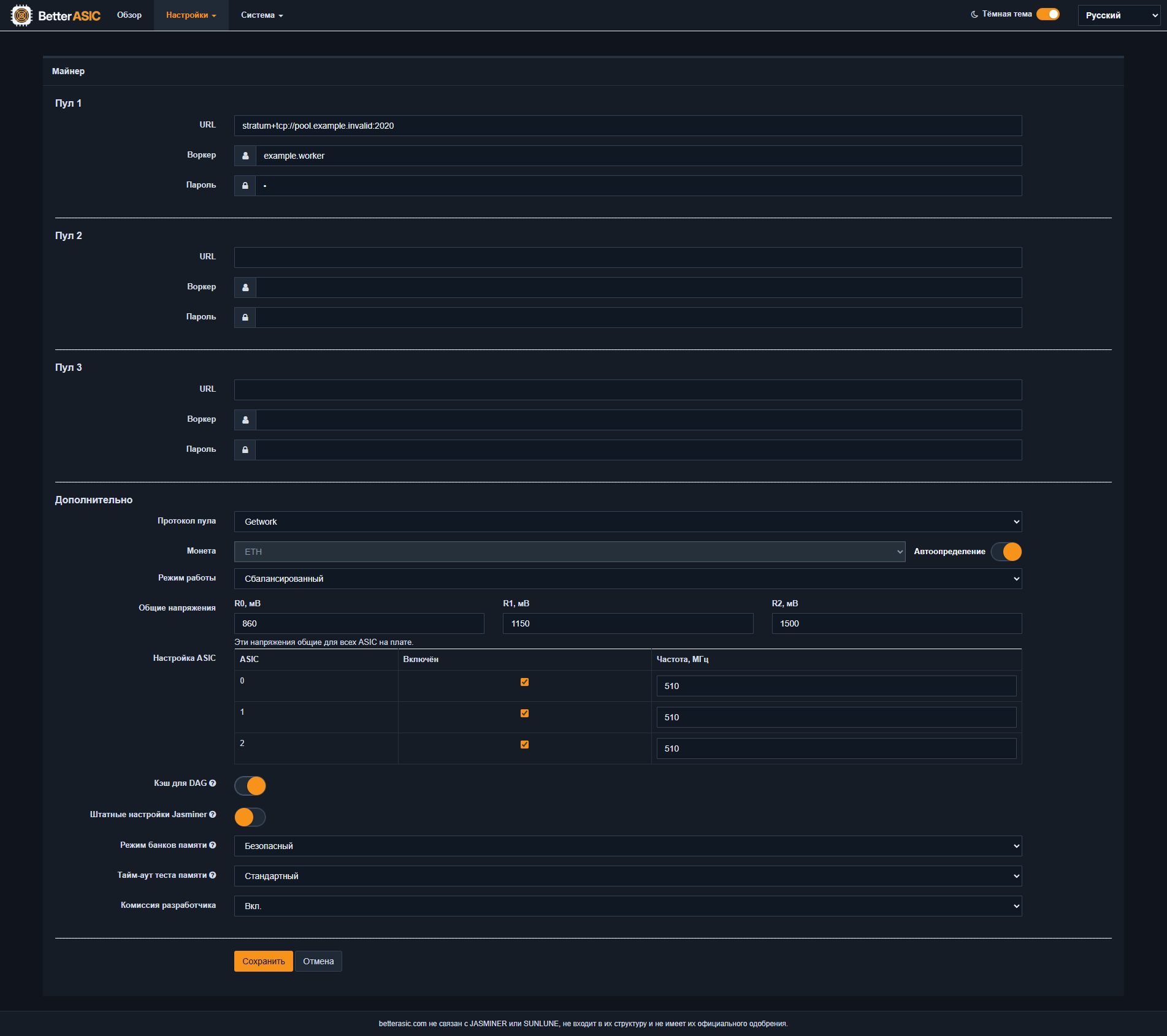Click the BetterASIC logo icon
Viewport: 1167px width, 1036px height.
[21, 15]
